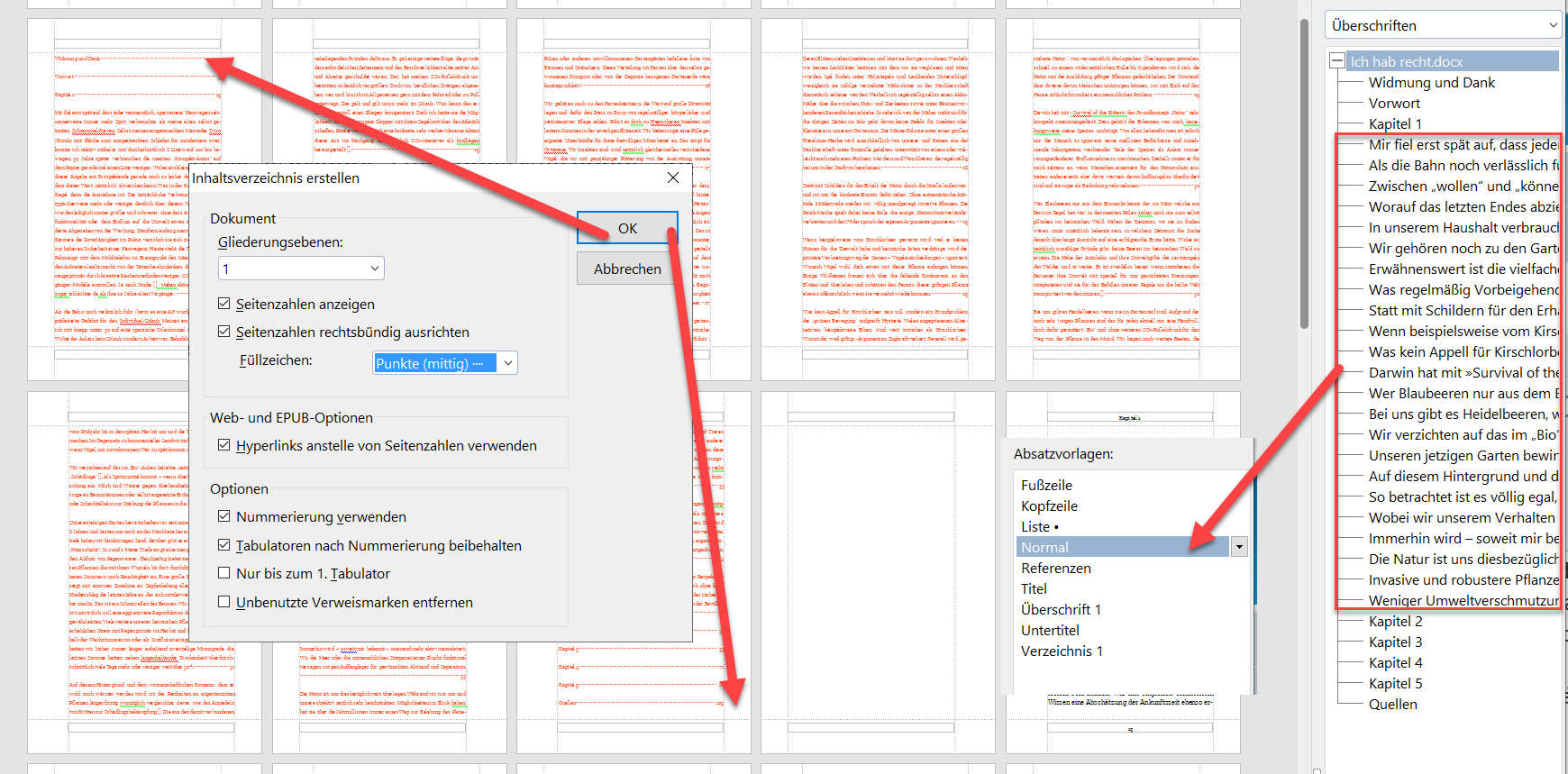Viewport: 1568px width, 774px height.
Task: Open the last page thumbnail in the first row
Action: 1123,199
